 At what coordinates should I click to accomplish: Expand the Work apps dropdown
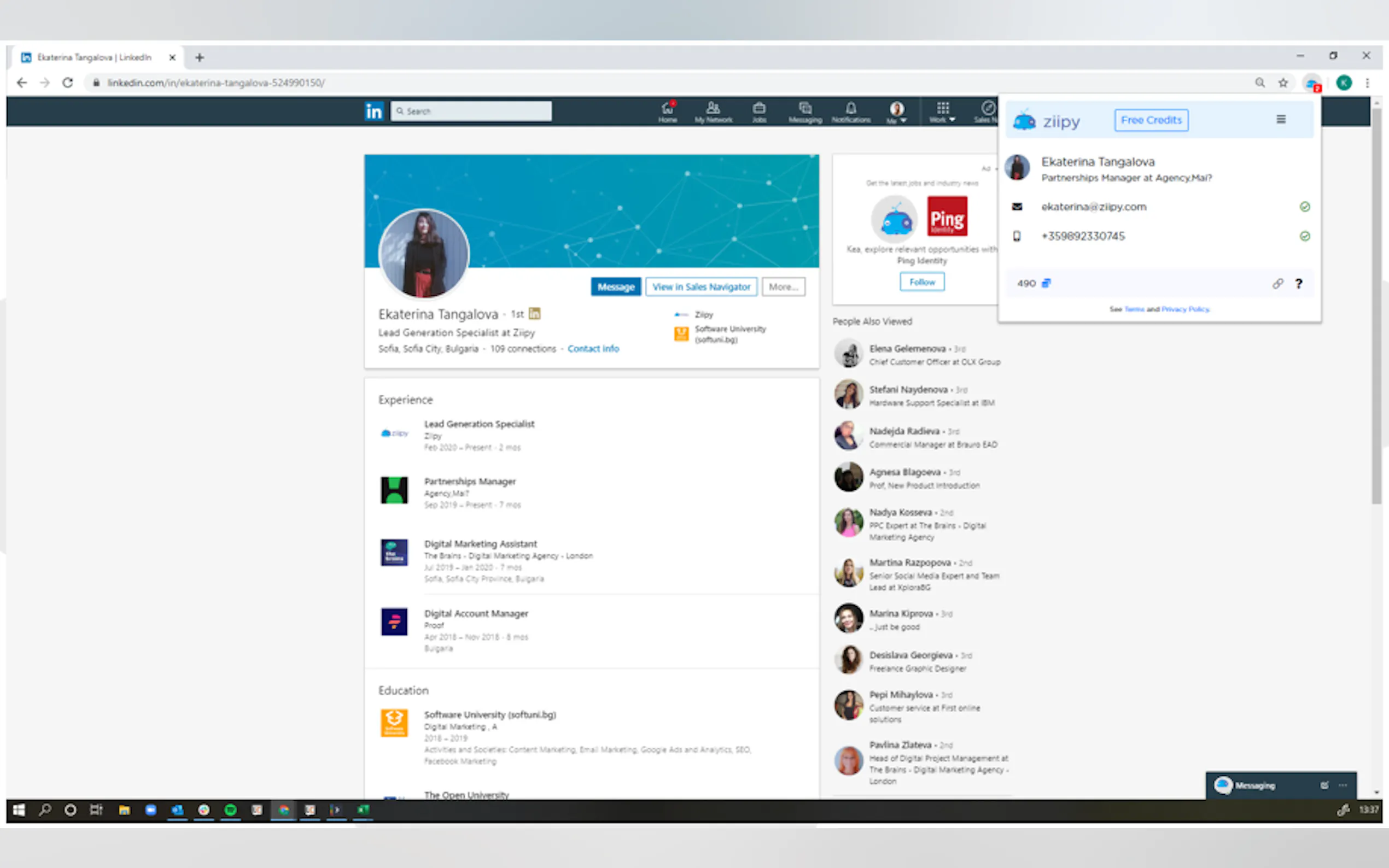[x=942, y=112]
